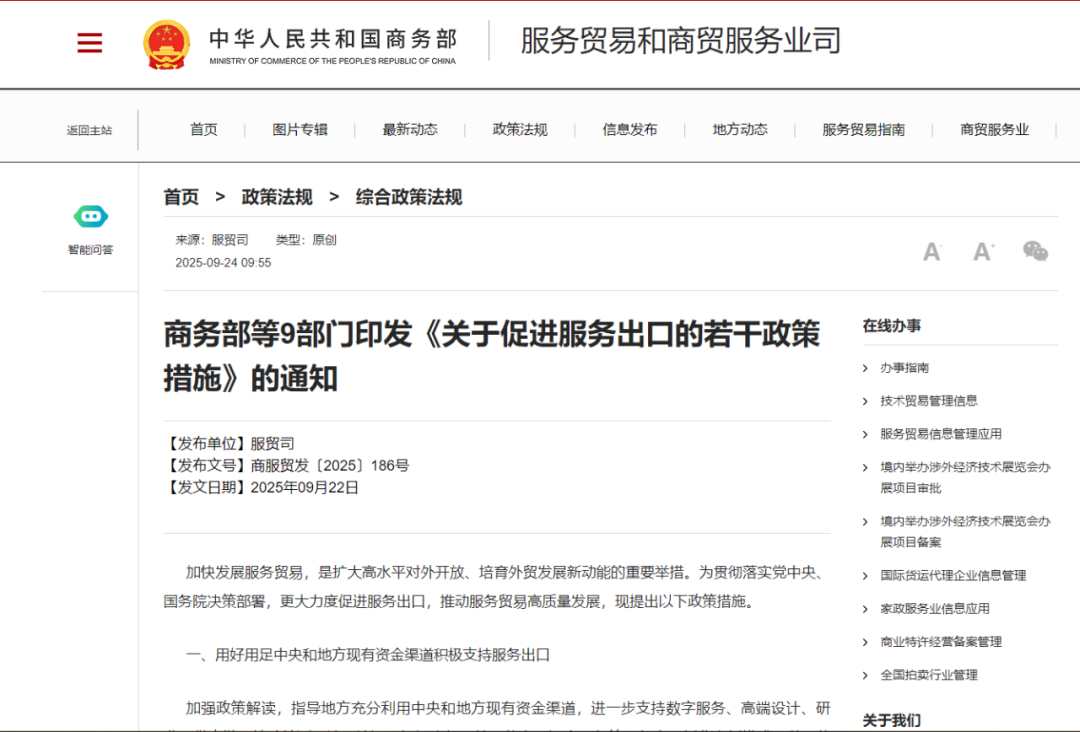Viewport: 1080px width, 732px height.
Task: Open the 最新动态 menu item
Action: [x=410, y=128]
